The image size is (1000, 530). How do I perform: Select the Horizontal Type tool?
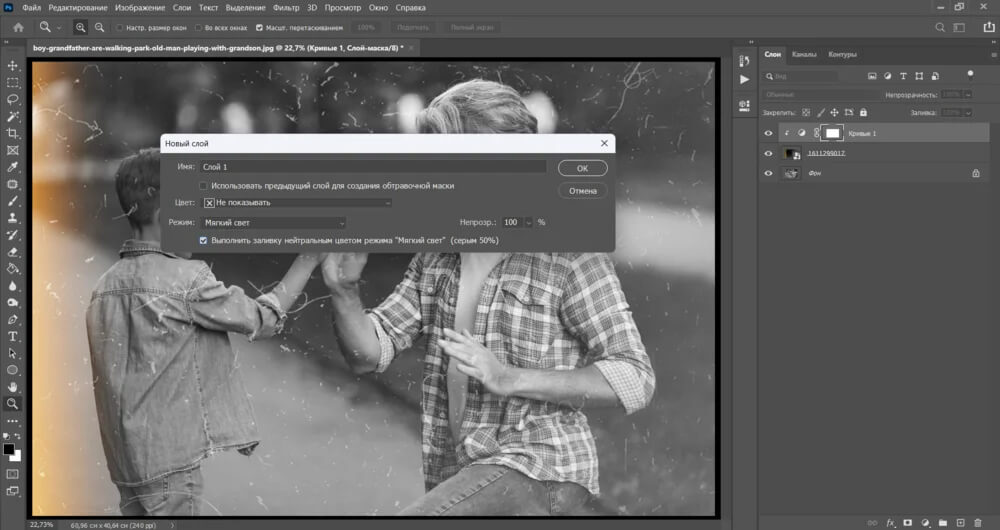coord(13,336)
